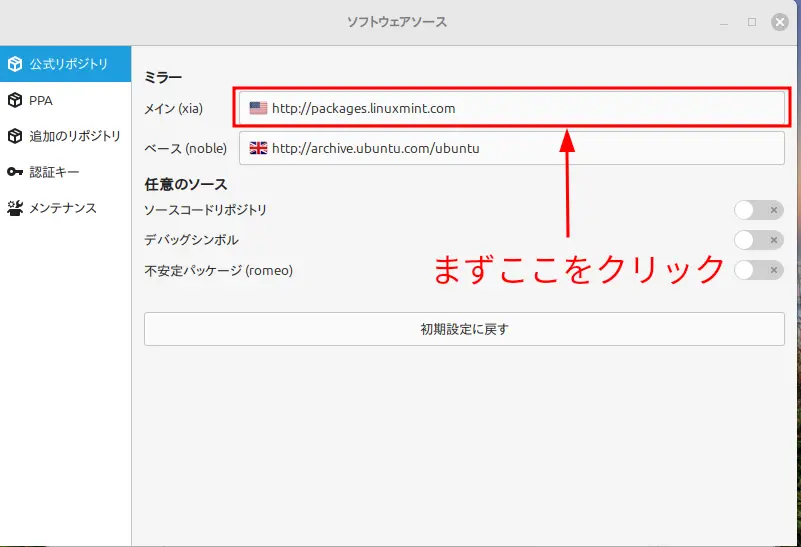Click the 認証キー key icon

pos(15,172)
